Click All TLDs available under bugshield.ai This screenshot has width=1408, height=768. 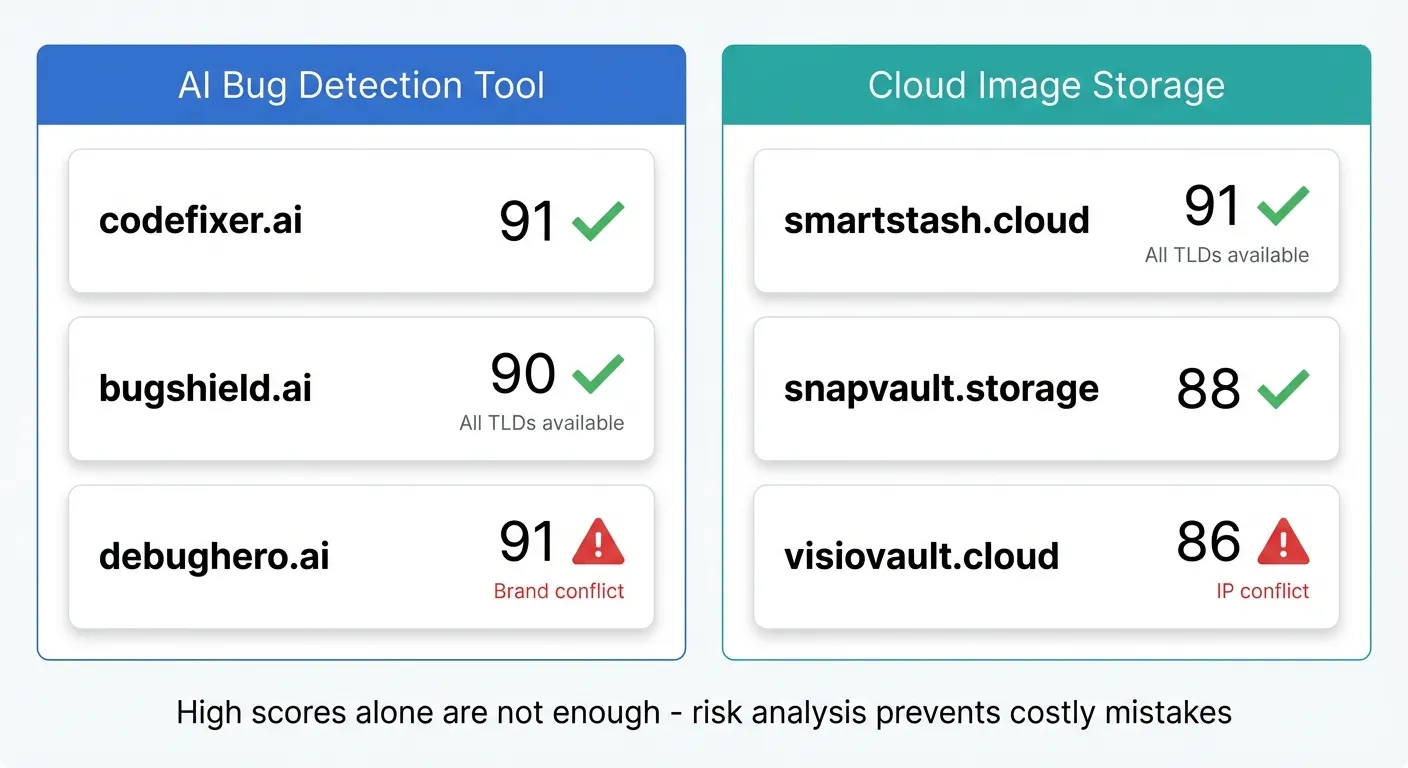(542, 423)
